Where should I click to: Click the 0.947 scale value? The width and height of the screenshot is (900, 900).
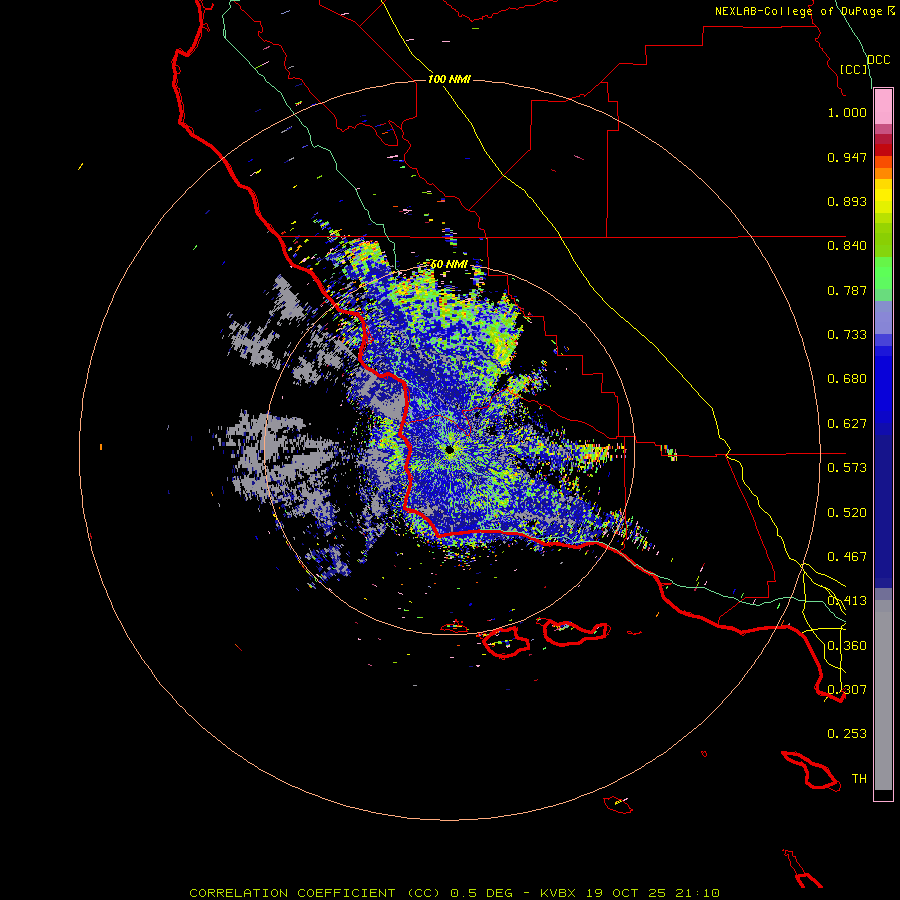click(847, 157)
